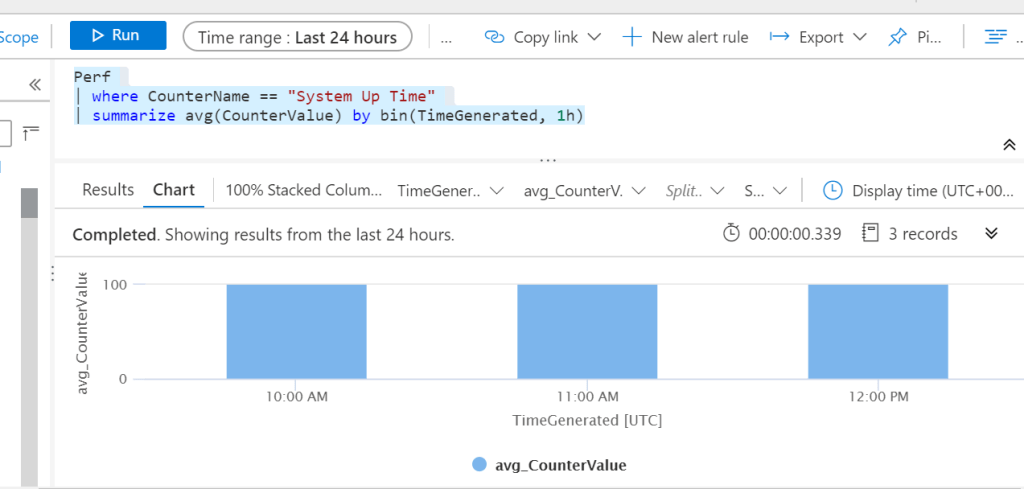Select the Chart tab
1024x489 pixels.
(174, 190)
